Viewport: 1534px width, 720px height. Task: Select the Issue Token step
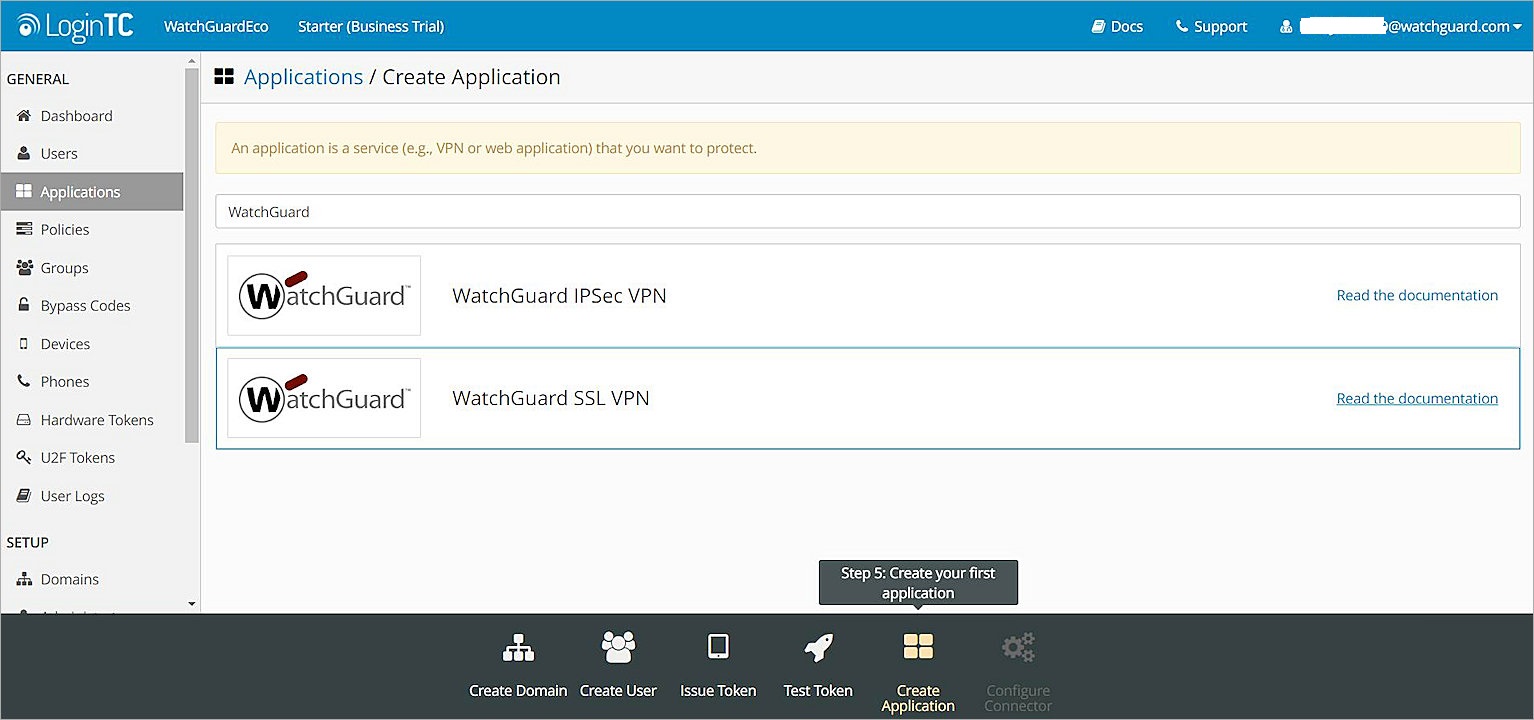point(718,665)
